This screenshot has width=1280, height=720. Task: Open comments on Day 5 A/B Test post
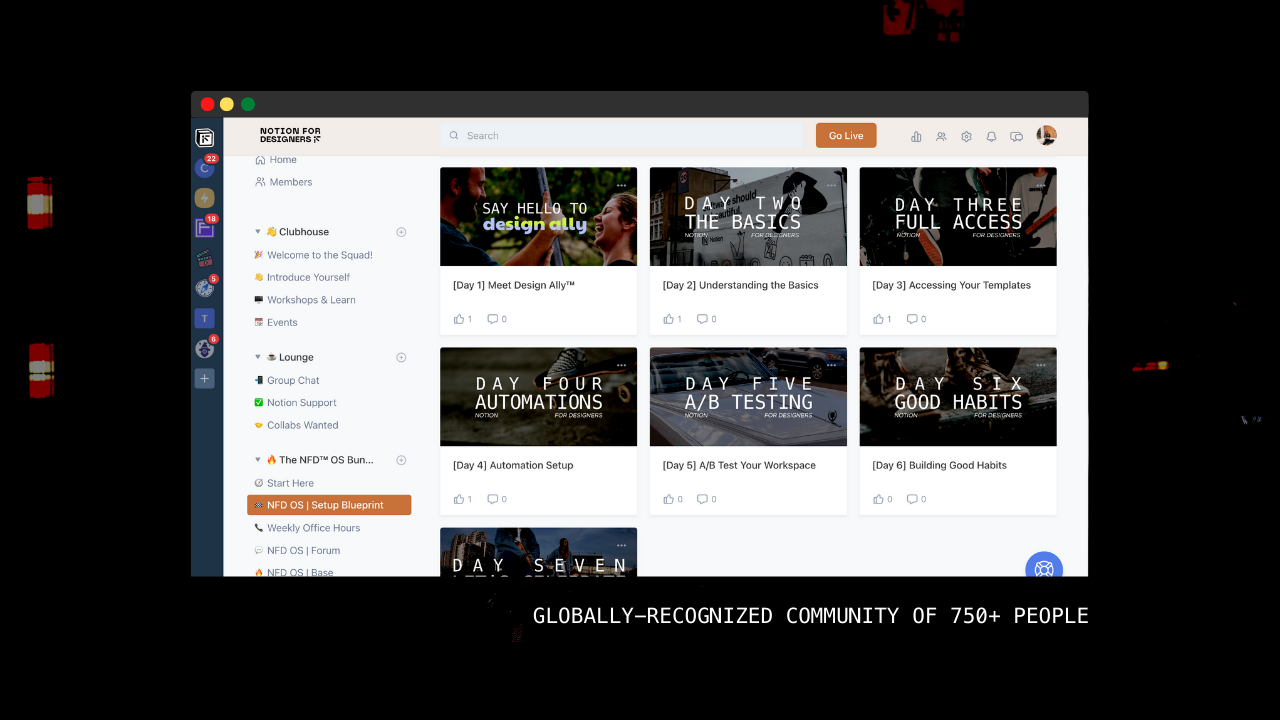click(x=703, y=499)
